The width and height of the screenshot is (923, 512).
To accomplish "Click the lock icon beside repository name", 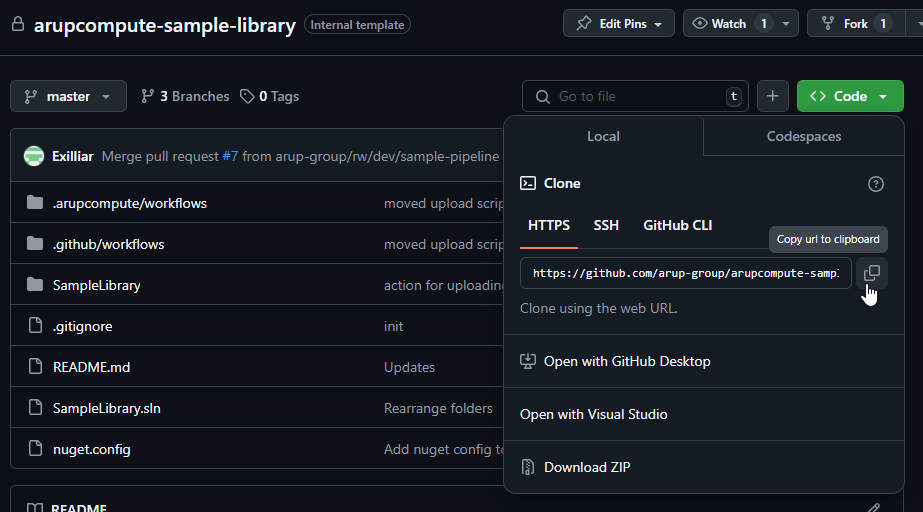I will (x=18, y=24).
